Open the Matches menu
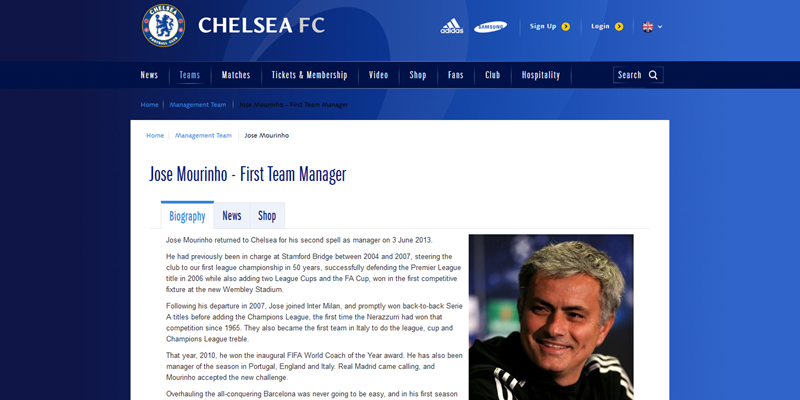This screenshot has width=800, height=400. [x=236, y=75]
